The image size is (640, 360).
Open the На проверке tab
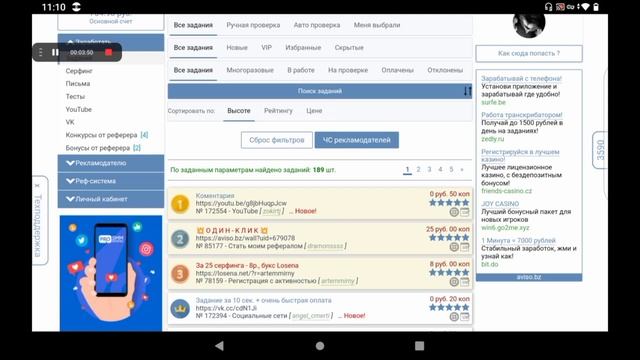(348, 70)
